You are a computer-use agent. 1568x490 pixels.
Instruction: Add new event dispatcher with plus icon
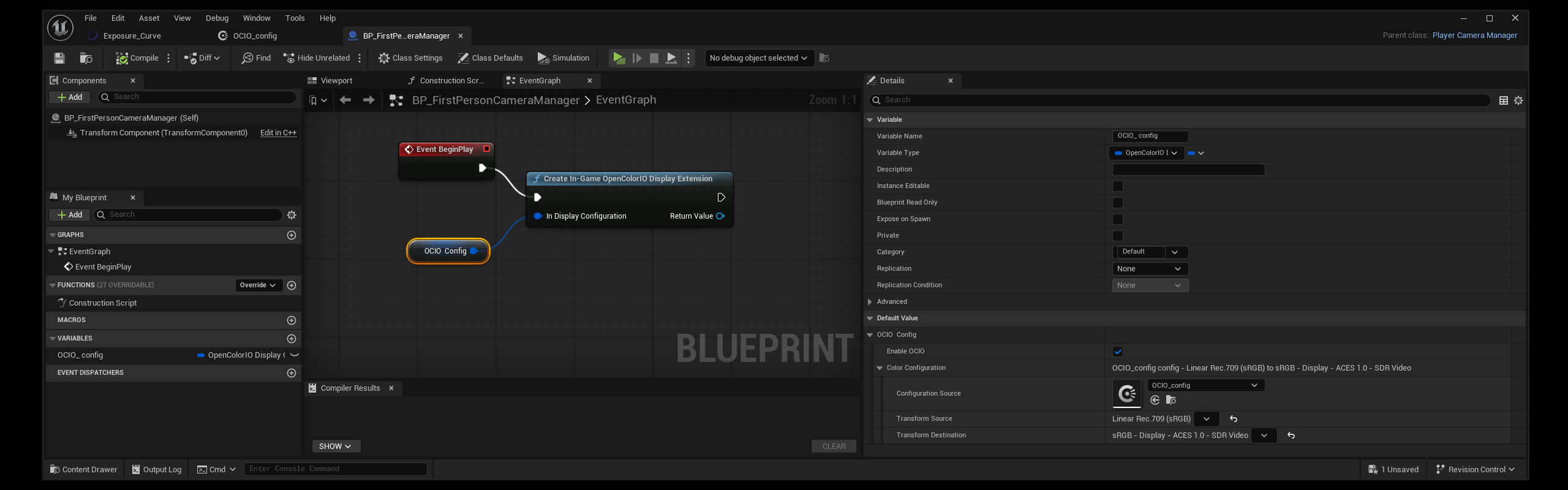pyautogui.click(x=292, y=373)
